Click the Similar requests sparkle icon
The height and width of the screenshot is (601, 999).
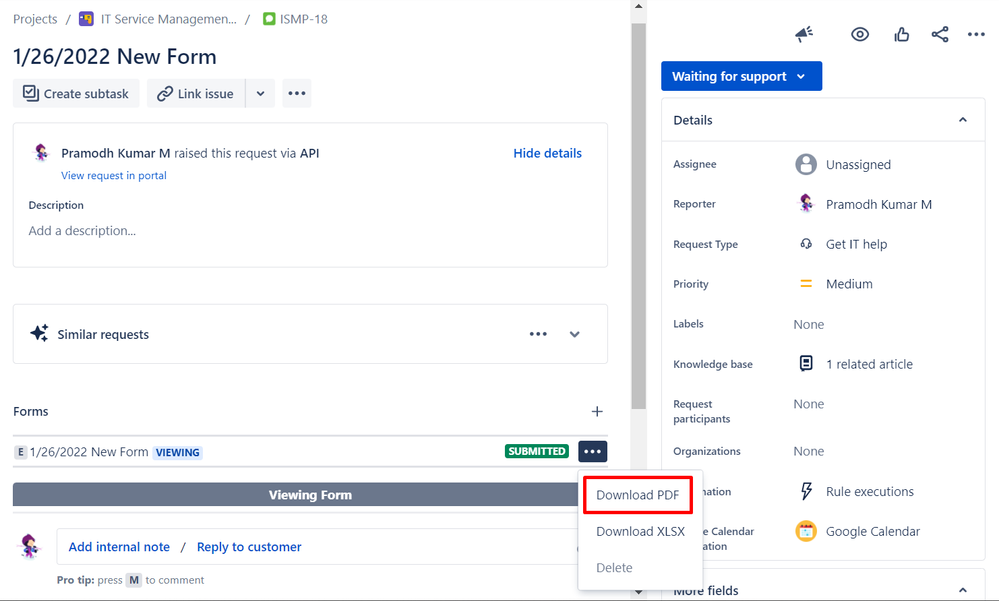(x=39, y=333)
